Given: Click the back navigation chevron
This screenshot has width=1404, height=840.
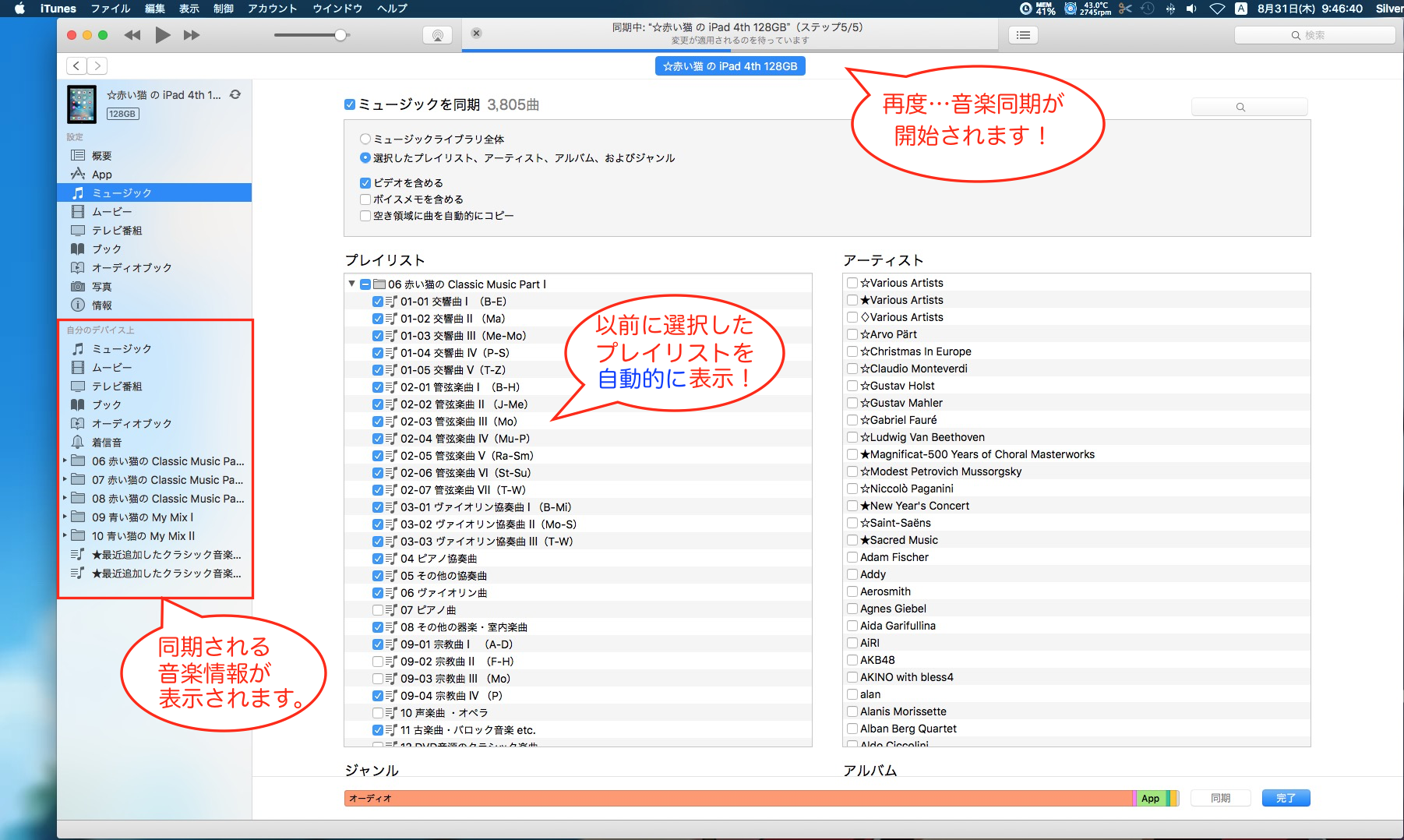Looking at the screenshot, I should pyautogui.click(x=76, y=66).
